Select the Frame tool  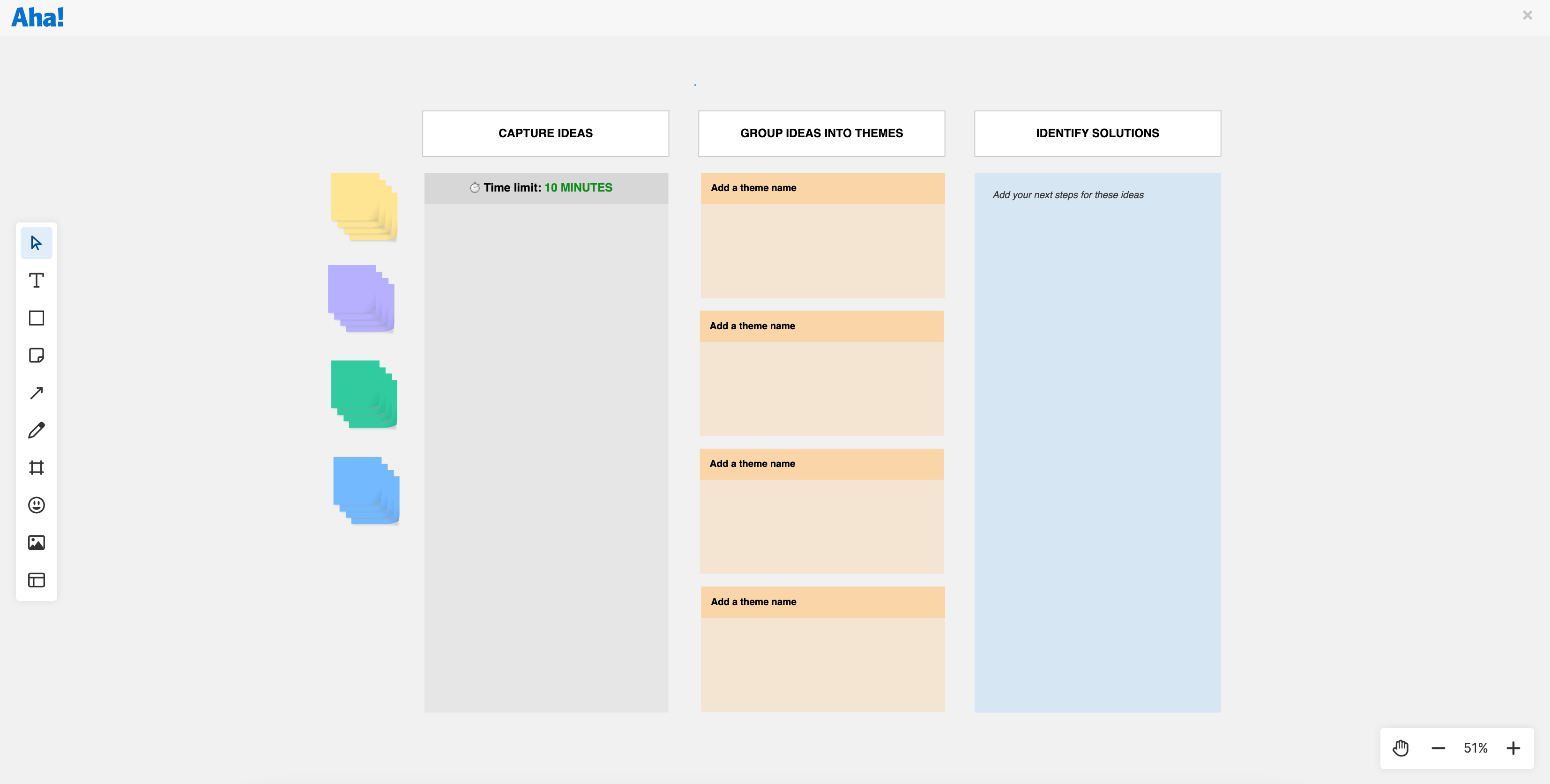point(36,467)
